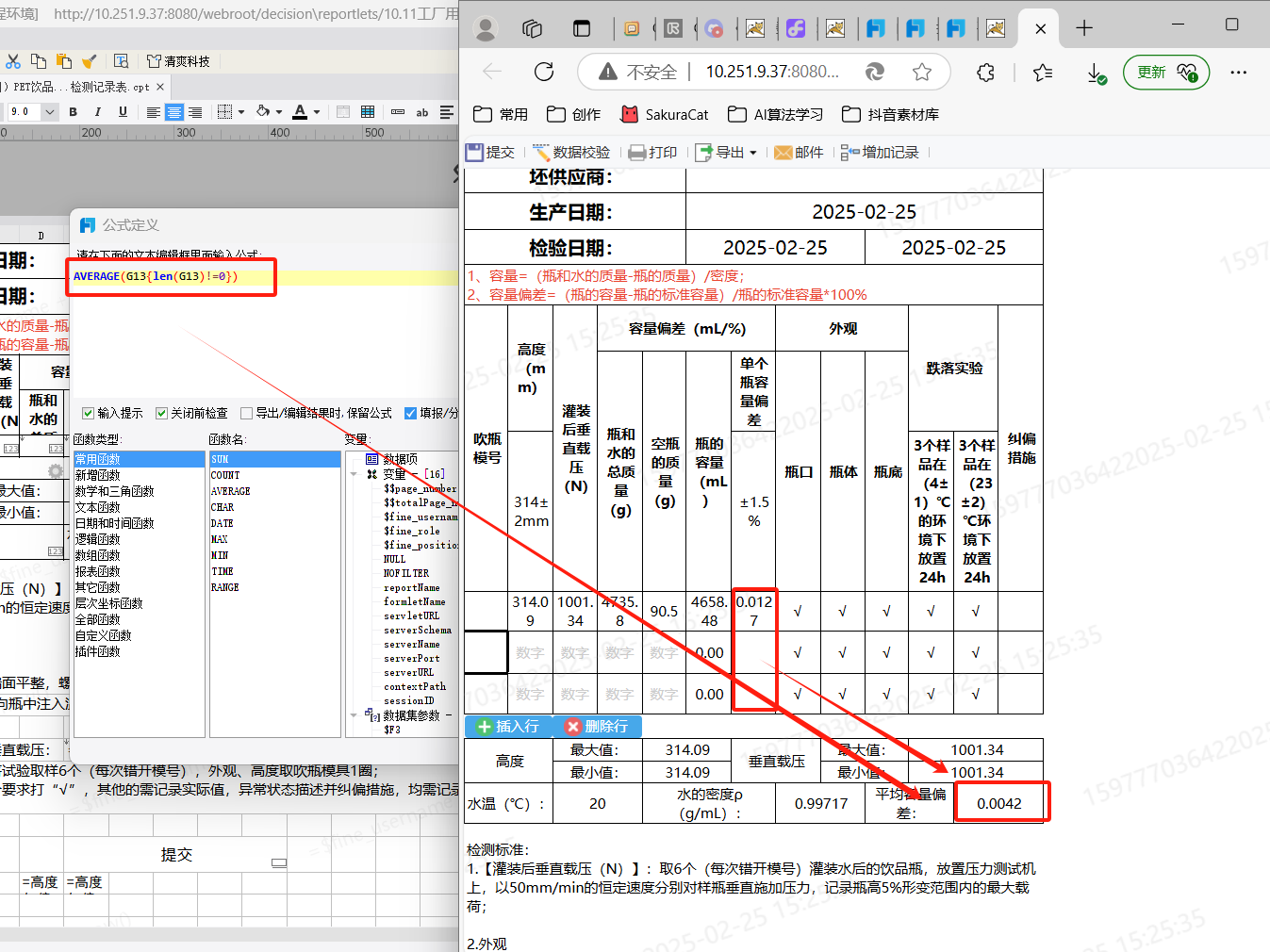Click the 删除行 button
This screenshot has height=952, width=1270.
pyautogui.click(x=596, y=727)
